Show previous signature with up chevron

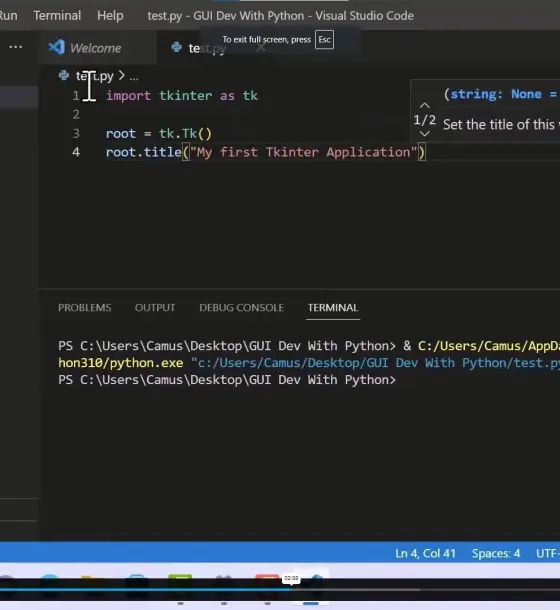[x=425, y=105]
